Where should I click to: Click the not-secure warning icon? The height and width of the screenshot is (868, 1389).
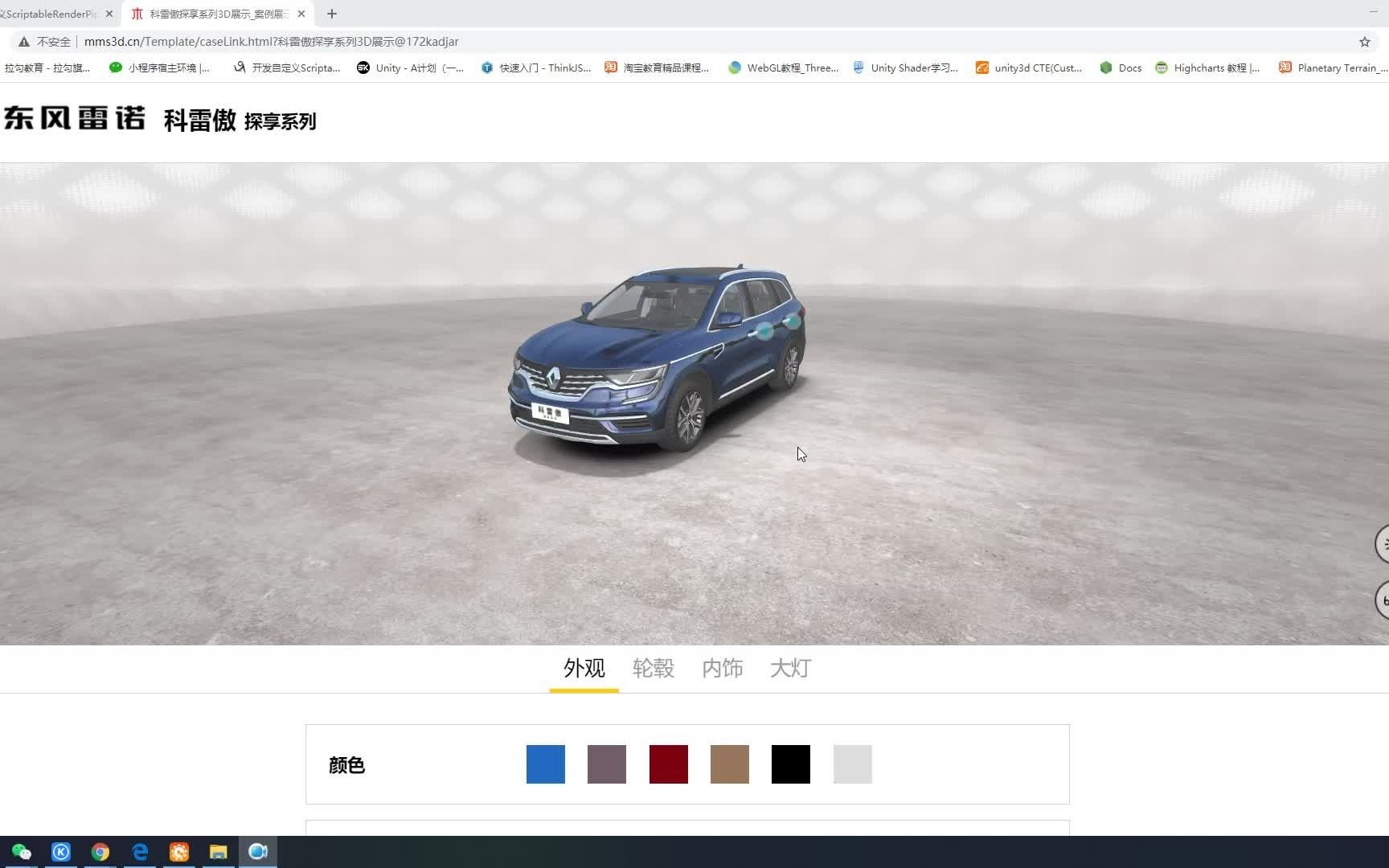click(x=23, y=42)
